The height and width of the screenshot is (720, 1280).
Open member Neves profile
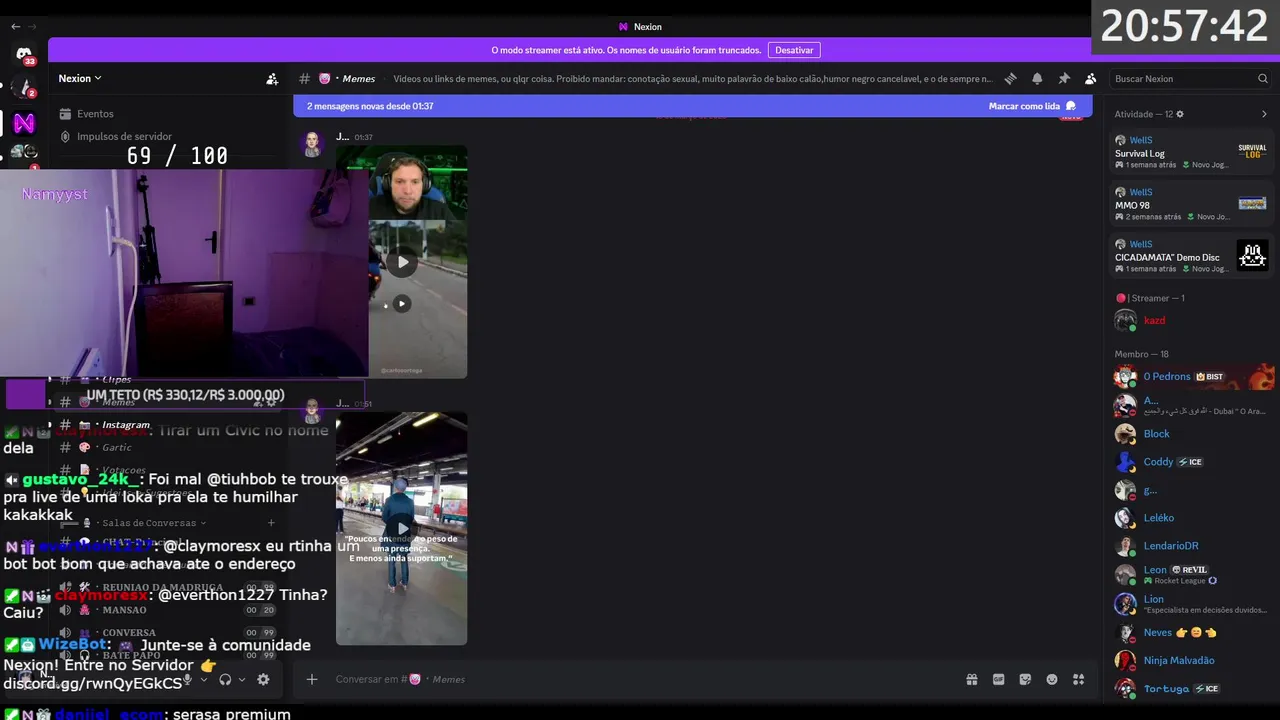[x=1191, y=633]
